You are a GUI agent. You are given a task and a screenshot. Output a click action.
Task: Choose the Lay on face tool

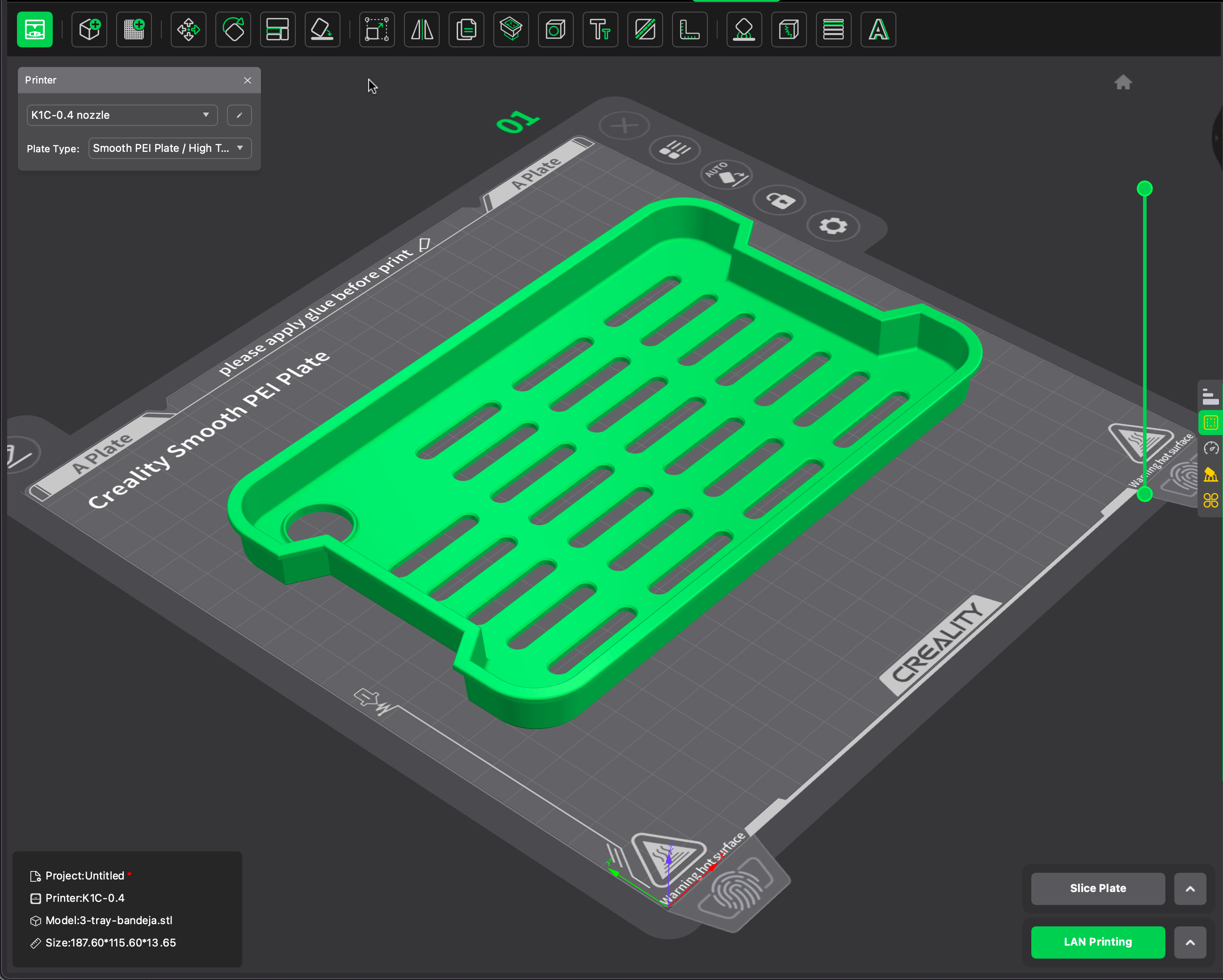click(322, 29)
